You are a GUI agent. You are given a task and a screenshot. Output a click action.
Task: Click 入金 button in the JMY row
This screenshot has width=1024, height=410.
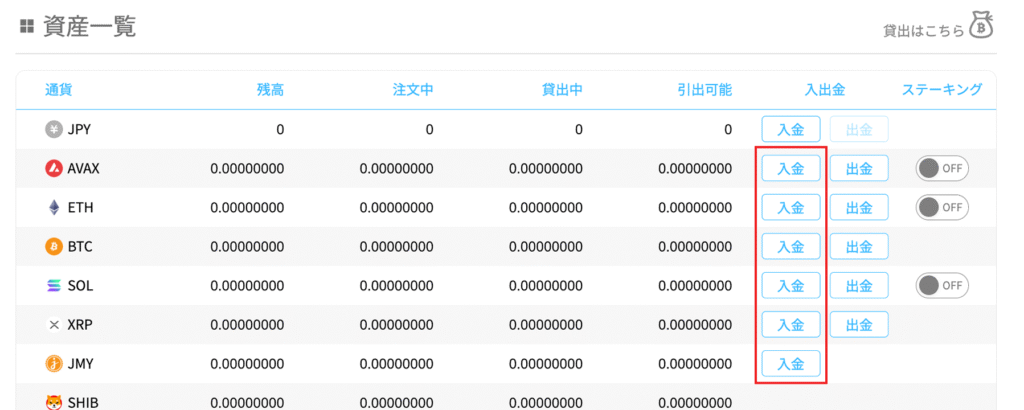pyautogui.click(x=791, y=363)
